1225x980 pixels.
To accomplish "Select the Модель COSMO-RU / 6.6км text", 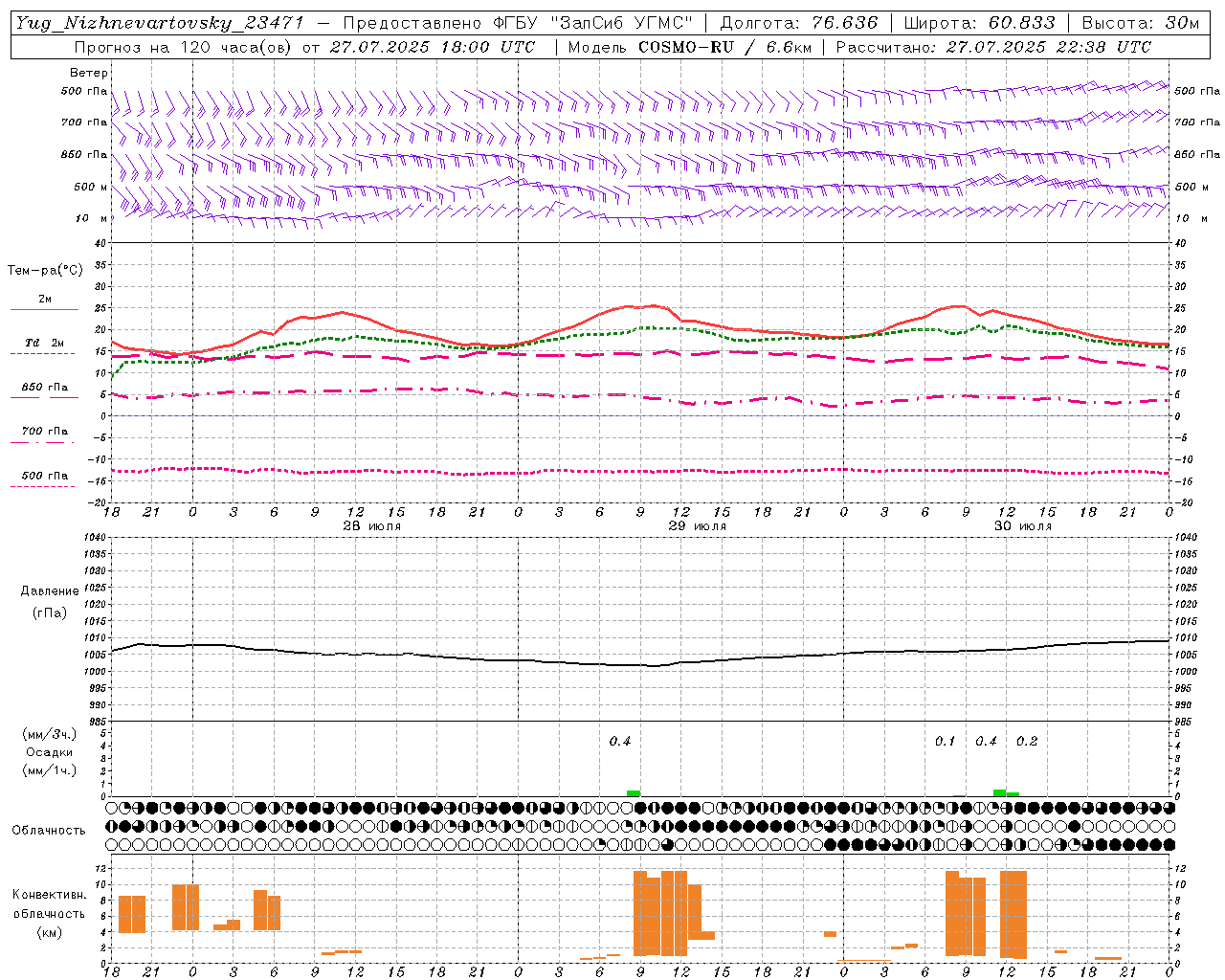I will pyautogui.click(x=689, y=47).
